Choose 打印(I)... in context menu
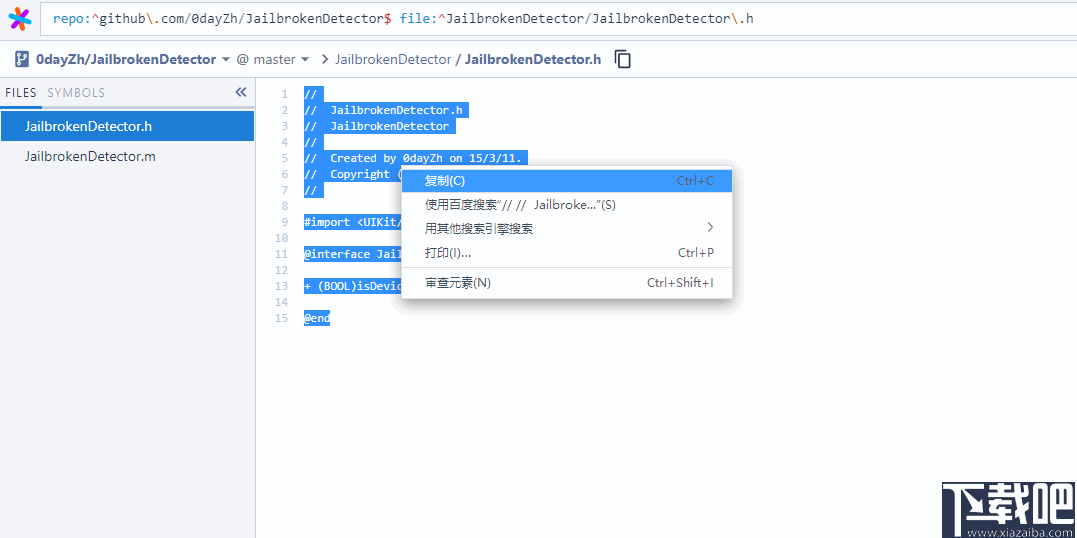Screen dimensions: 1077x538 point(567,253)
